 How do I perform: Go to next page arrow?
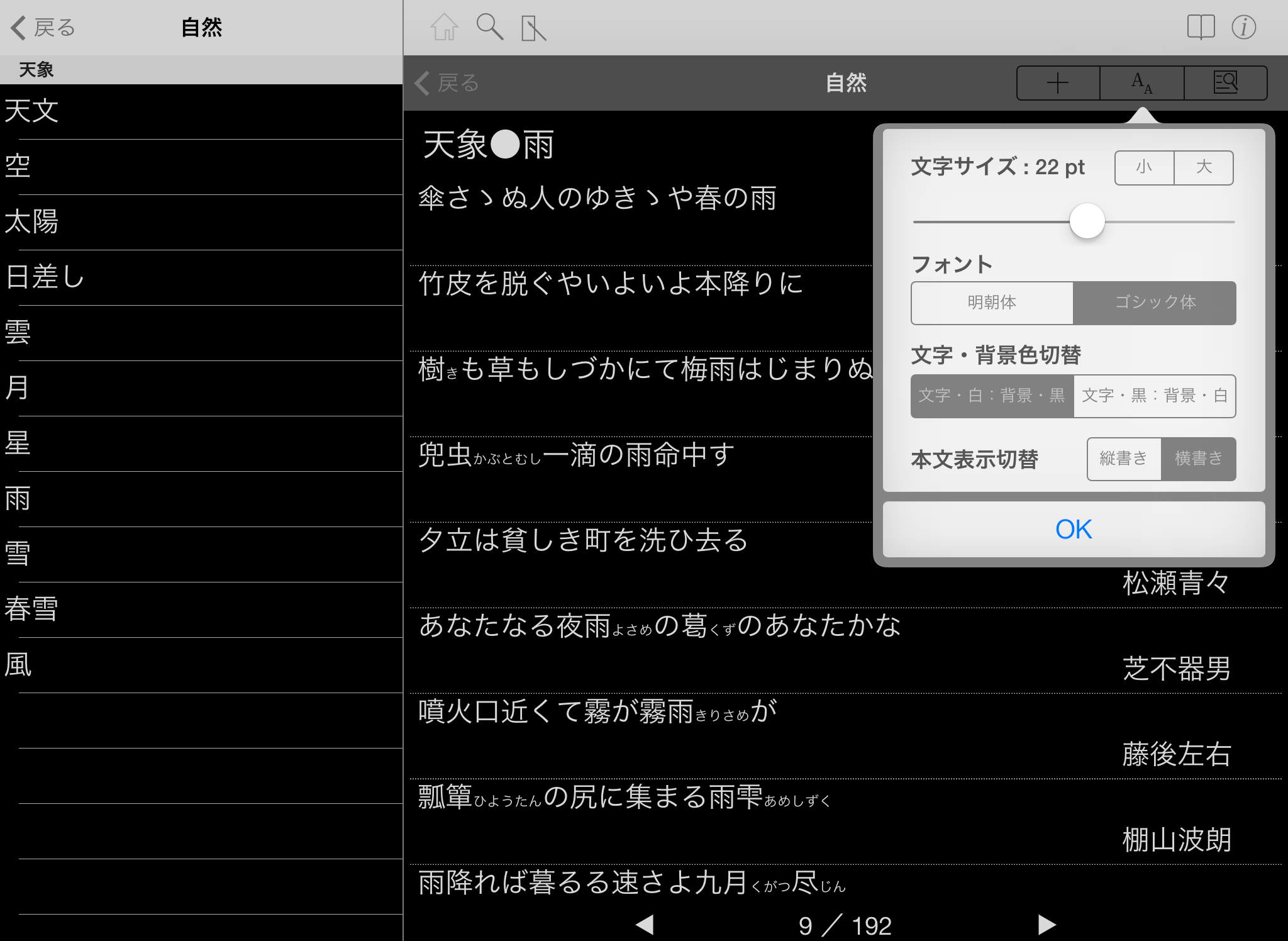click(x=1046, y=924)
